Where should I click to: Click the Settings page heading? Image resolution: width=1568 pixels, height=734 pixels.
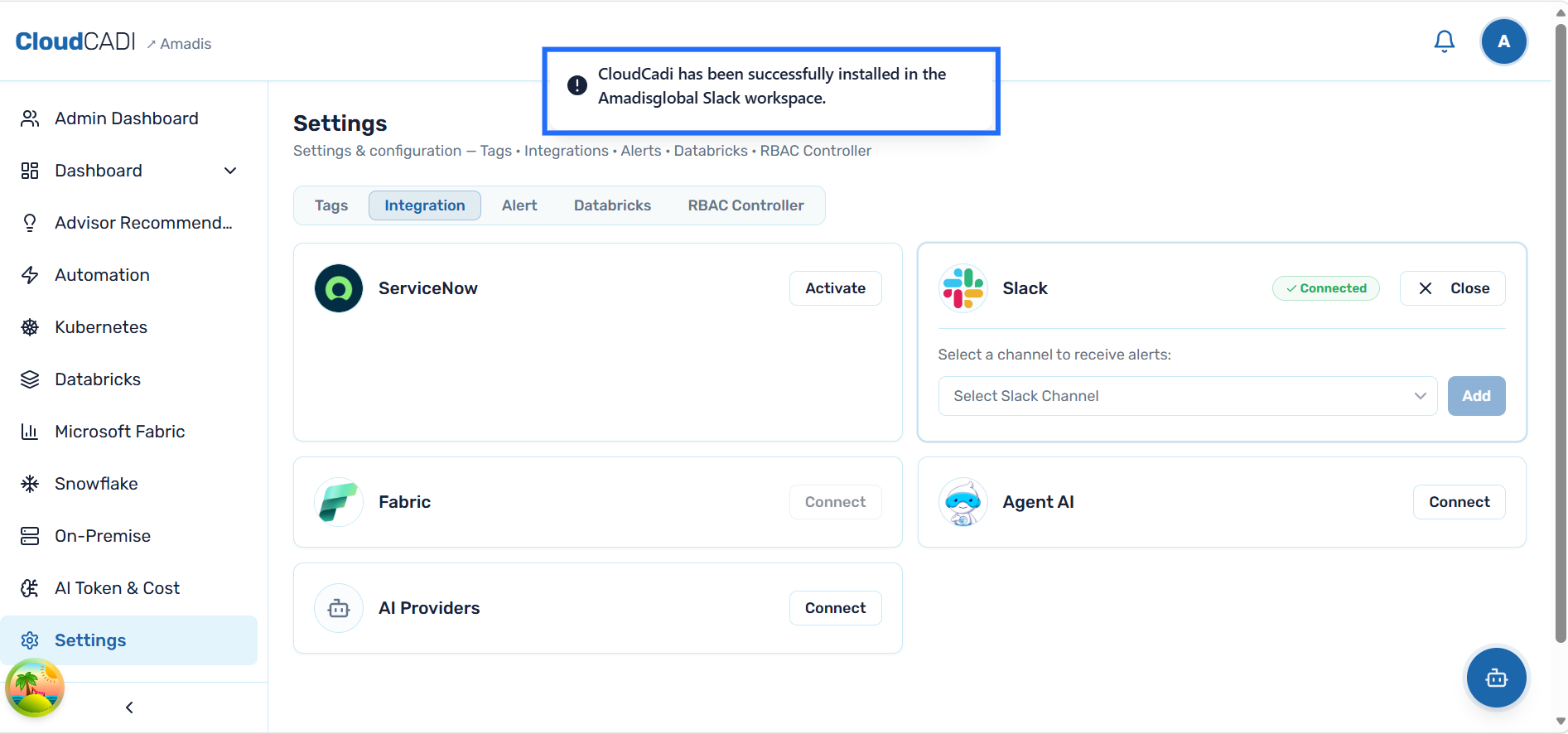[x=340, y=123]
